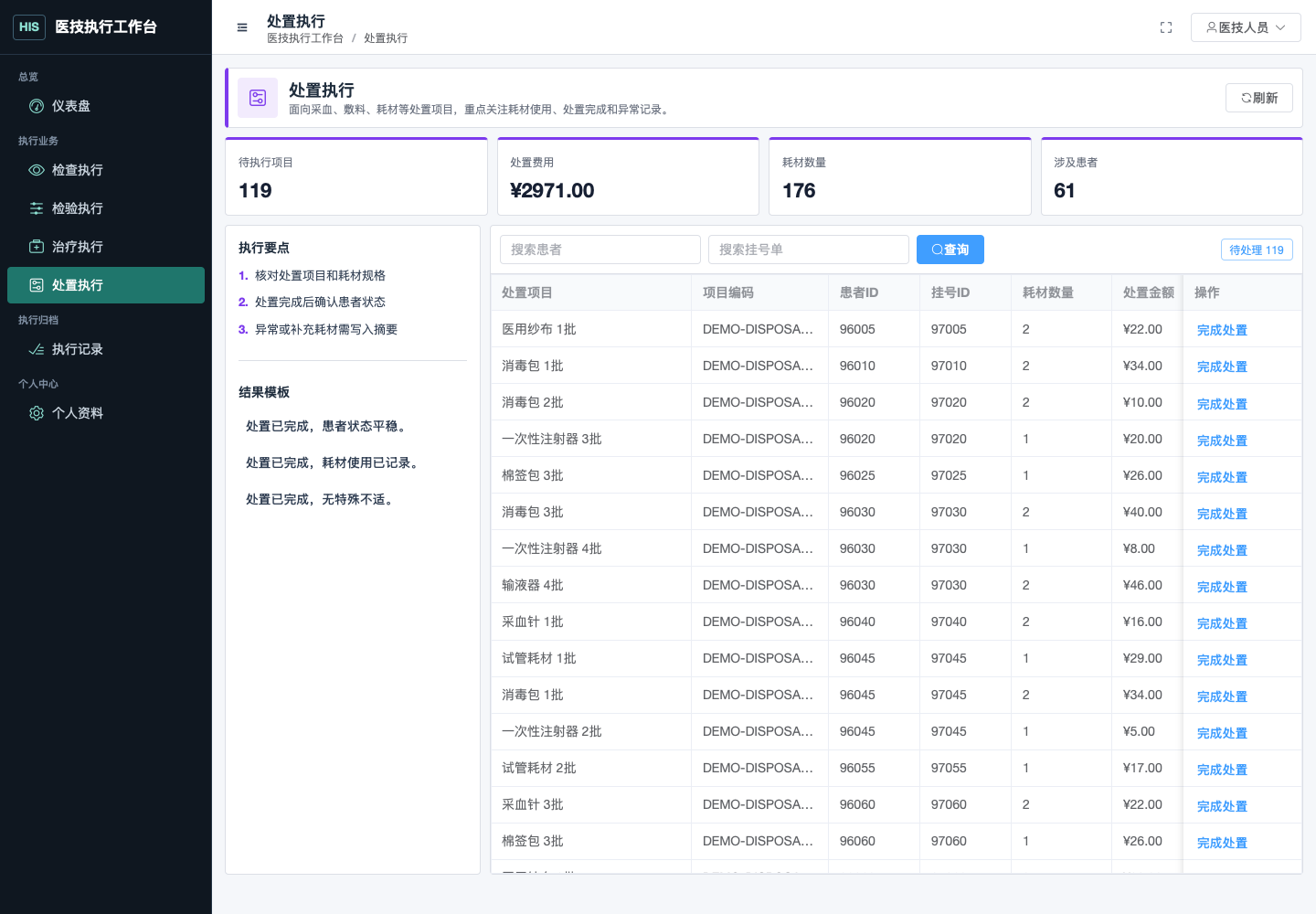Click the 耗材数量 column header
This screenshot has width=1316, height=914.
pos(1062,292)
